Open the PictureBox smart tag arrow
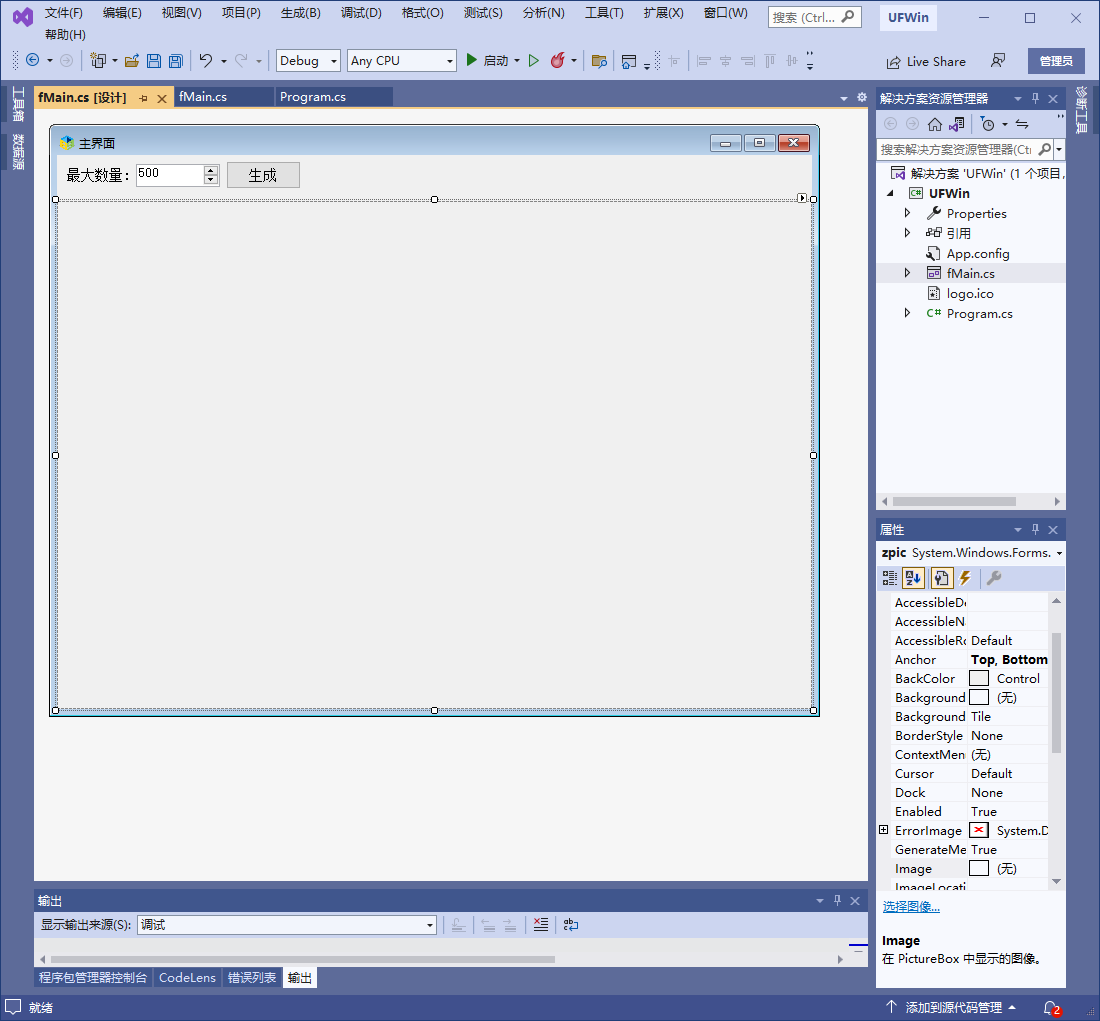 pos(802,198)
